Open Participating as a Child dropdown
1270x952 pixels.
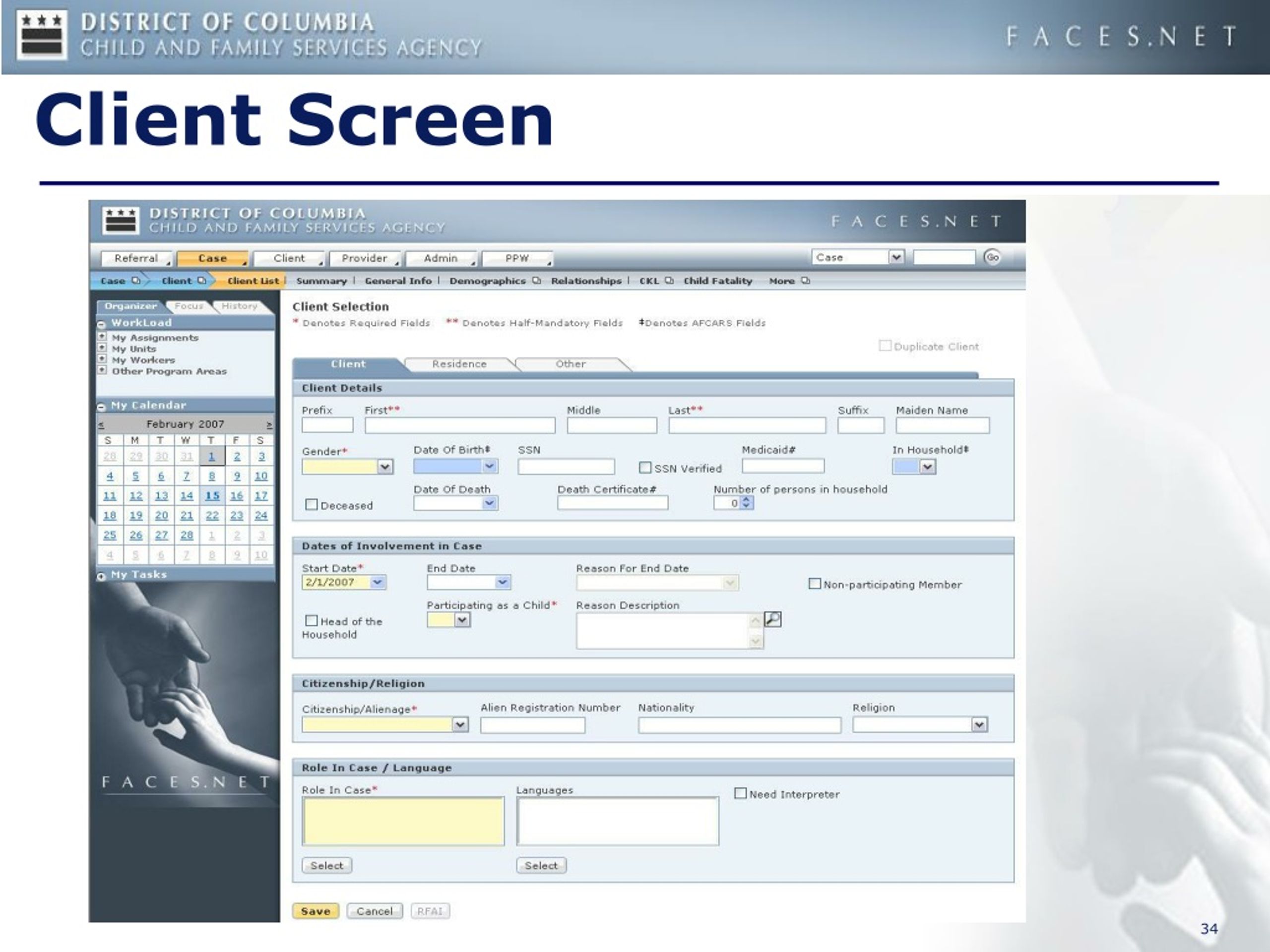pyautogui.click(x=463, y=620)
